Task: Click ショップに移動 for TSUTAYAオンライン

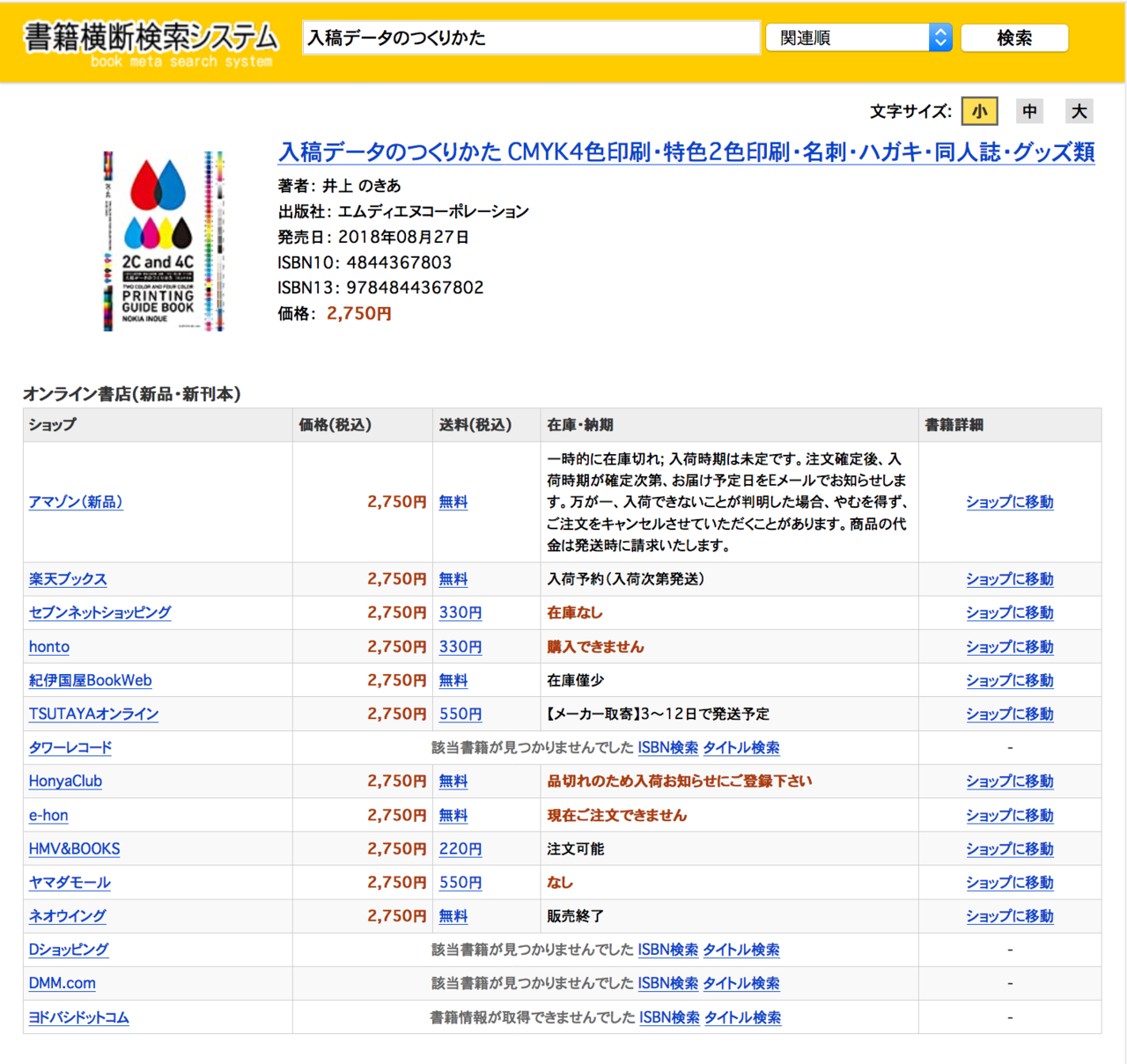Action: [x=1009, y=714]
